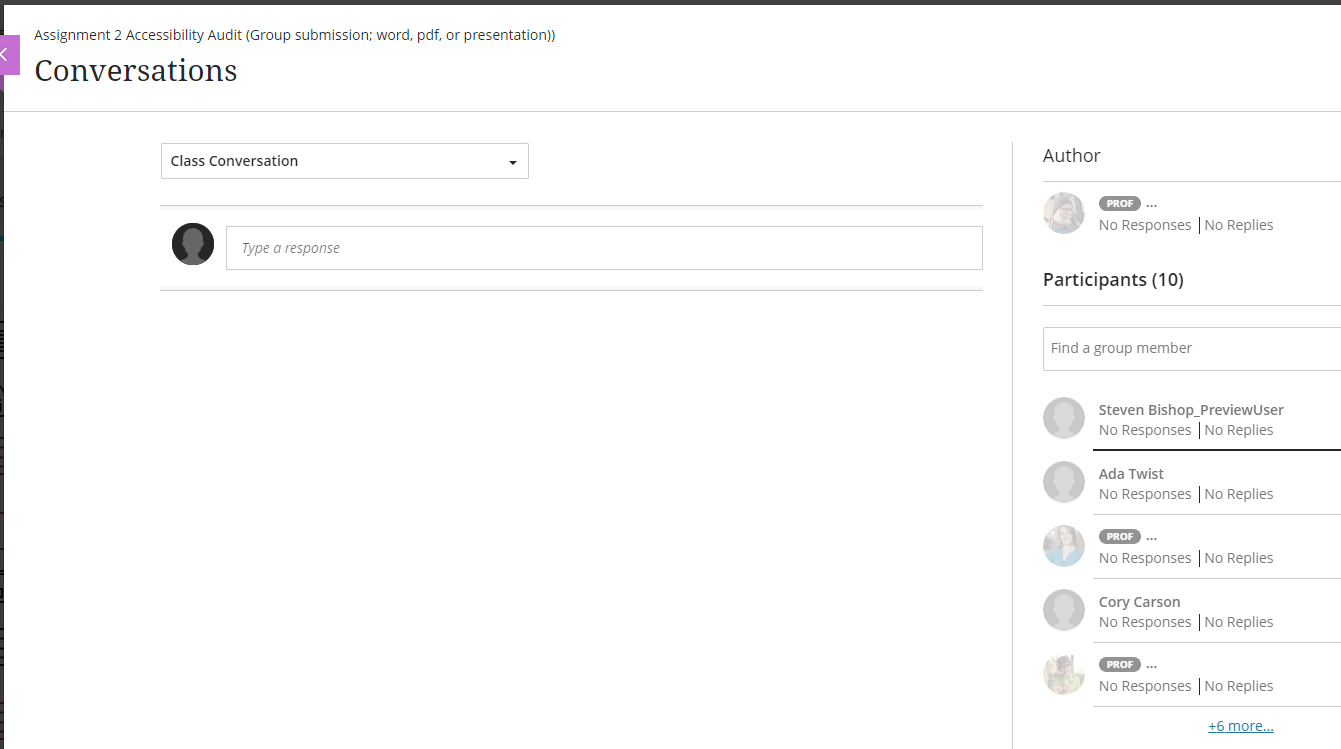Viewport: 1341px width, 749px height.
Task: Focus the Find a group member search box
Action: pos(1190,348)
